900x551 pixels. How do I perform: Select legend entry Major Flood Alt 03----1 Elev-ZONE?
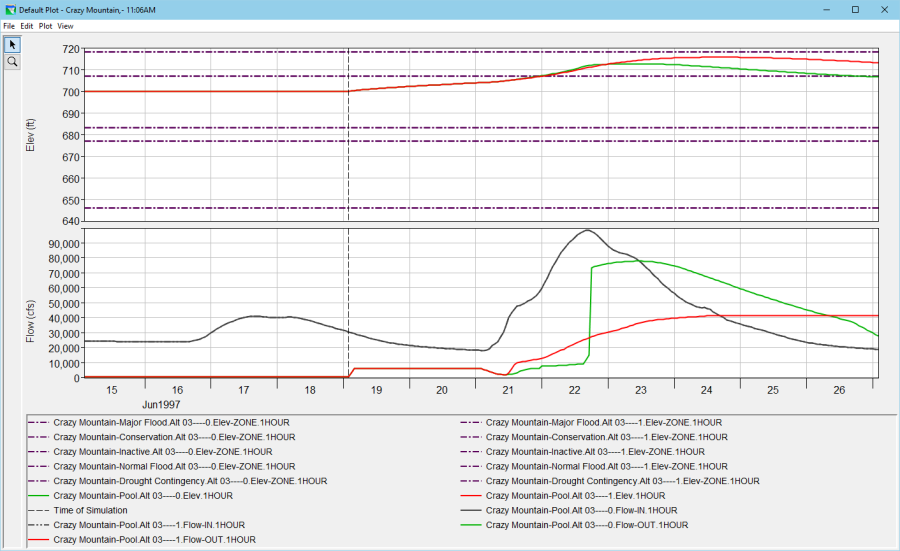(591, 422)
